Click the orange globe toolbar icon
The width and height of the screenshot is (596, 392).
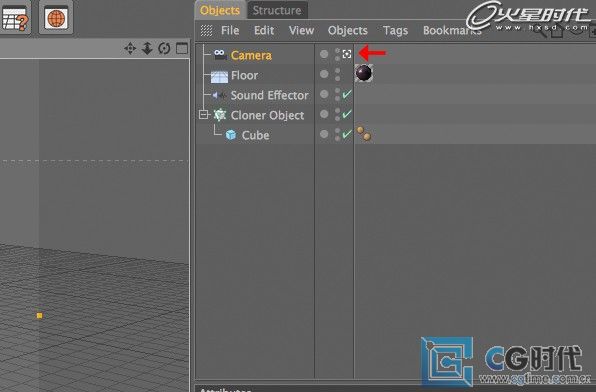[x=55, y=17]
